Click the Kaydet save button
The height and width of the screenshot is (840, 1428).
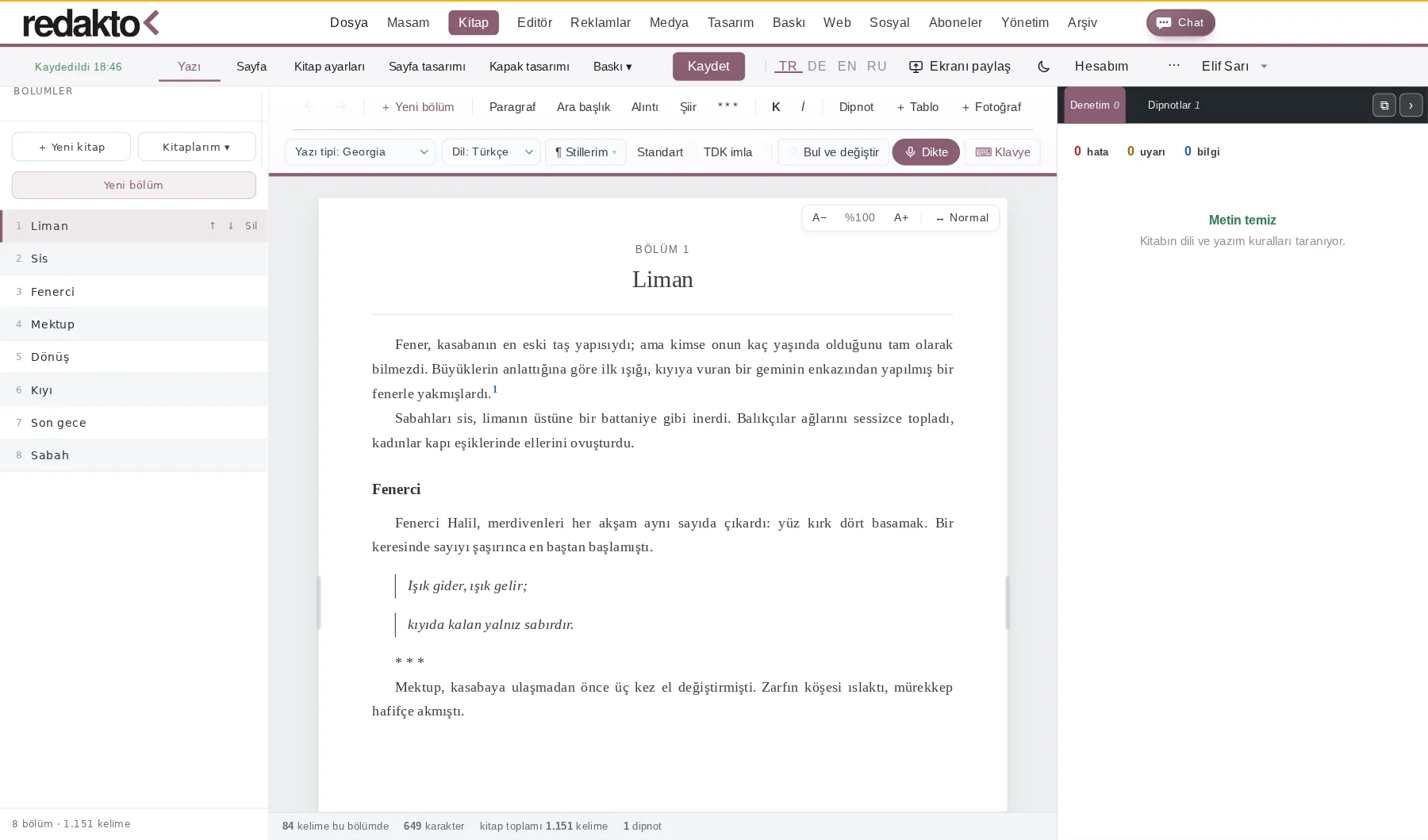708,67
